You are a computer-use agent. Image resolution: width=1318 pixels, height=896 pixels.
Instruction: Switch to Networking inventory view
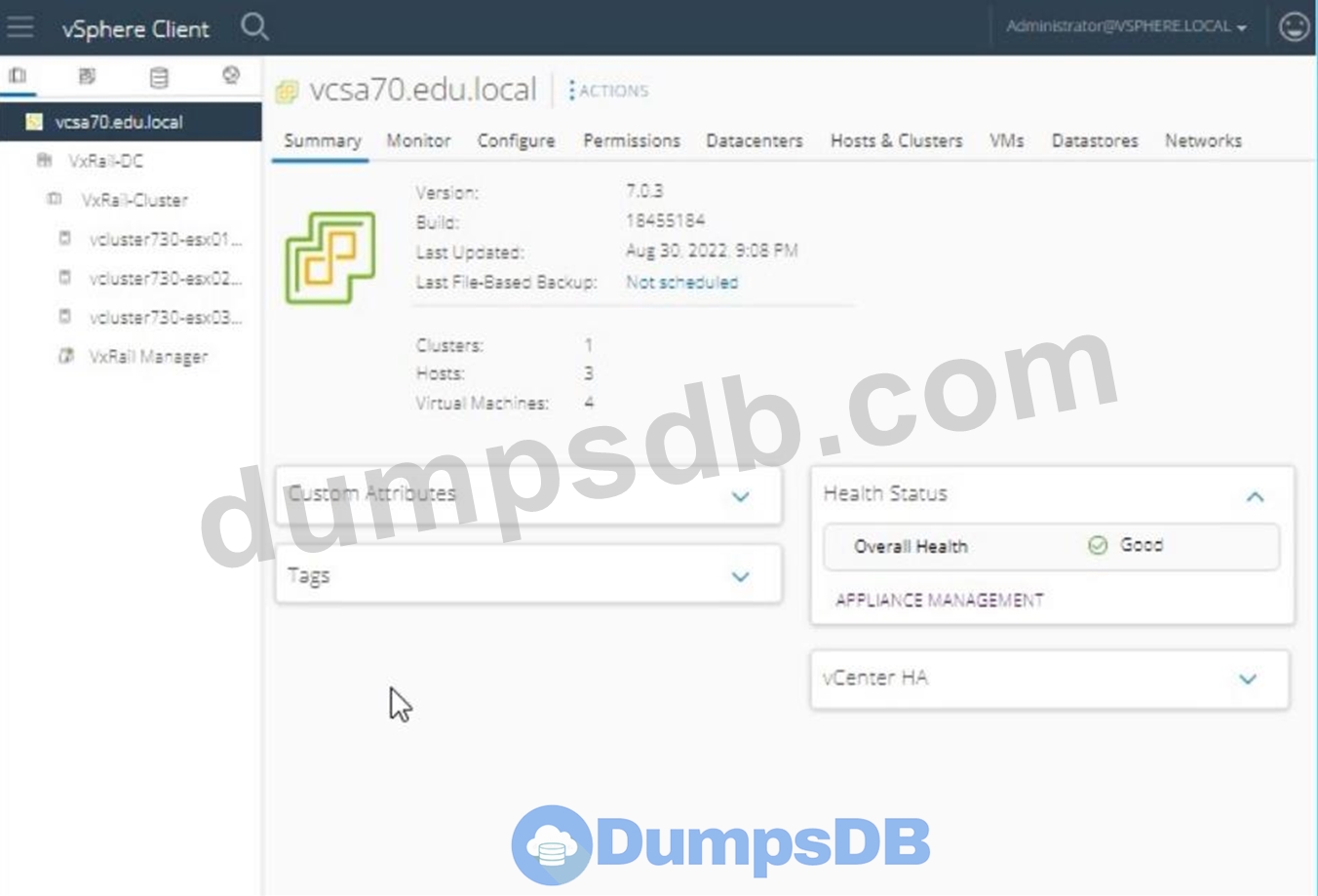pyautogui.click(x=231, y=76)
